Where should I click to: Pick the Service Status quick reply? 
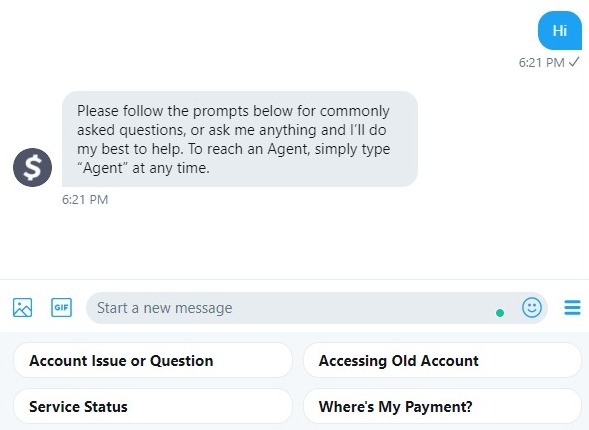pyautogui.click(x=153, y=407)
